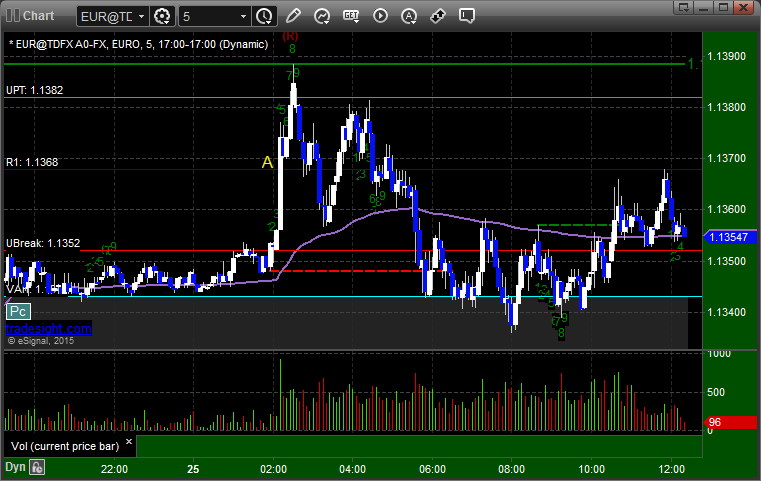The height and width of the screenshot is (481, 761).
Task: Click the symbol settings gear icon
Action: point(163,16)
